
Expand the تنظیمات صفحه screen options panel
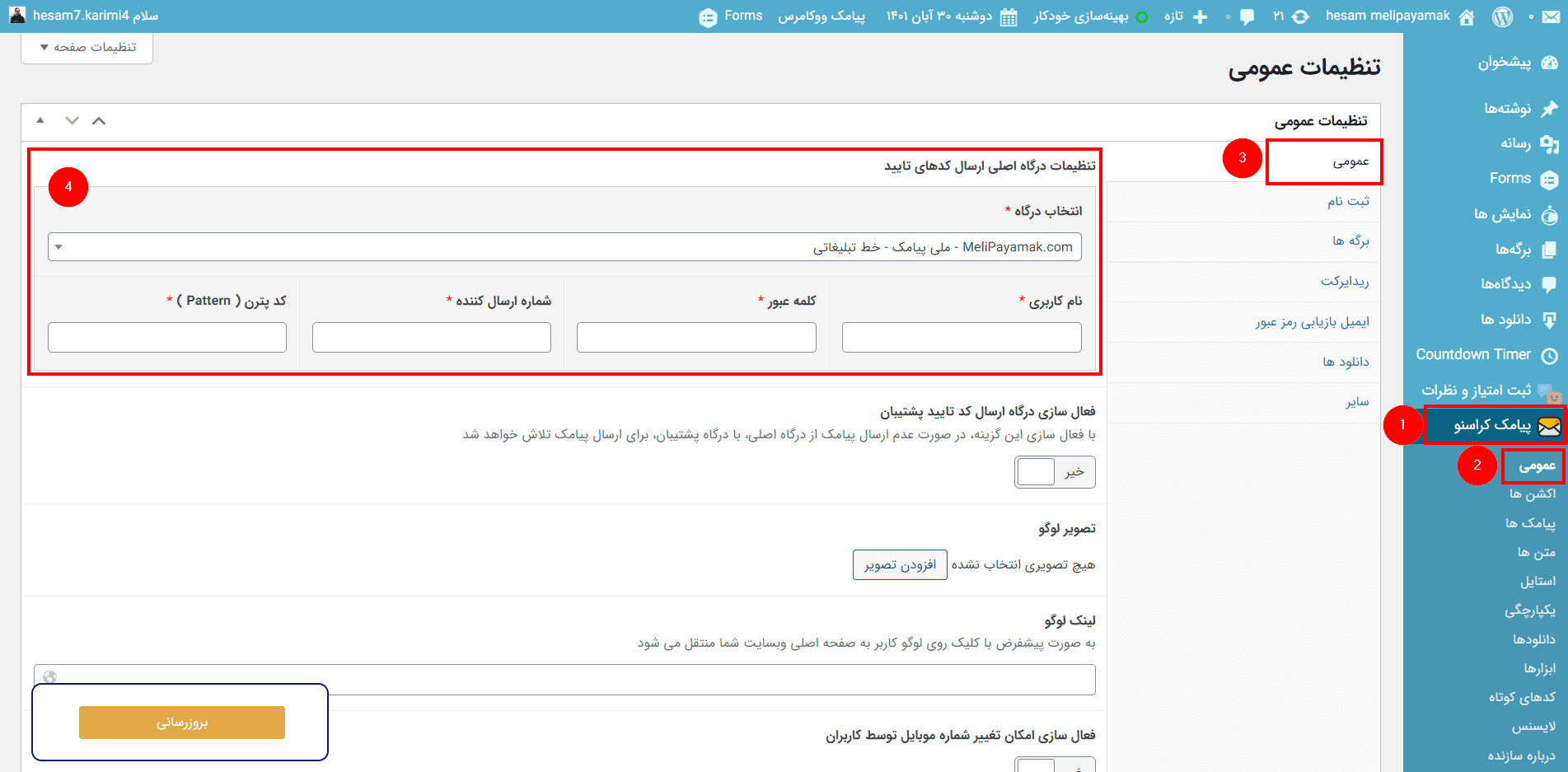[x=86, y=47]
